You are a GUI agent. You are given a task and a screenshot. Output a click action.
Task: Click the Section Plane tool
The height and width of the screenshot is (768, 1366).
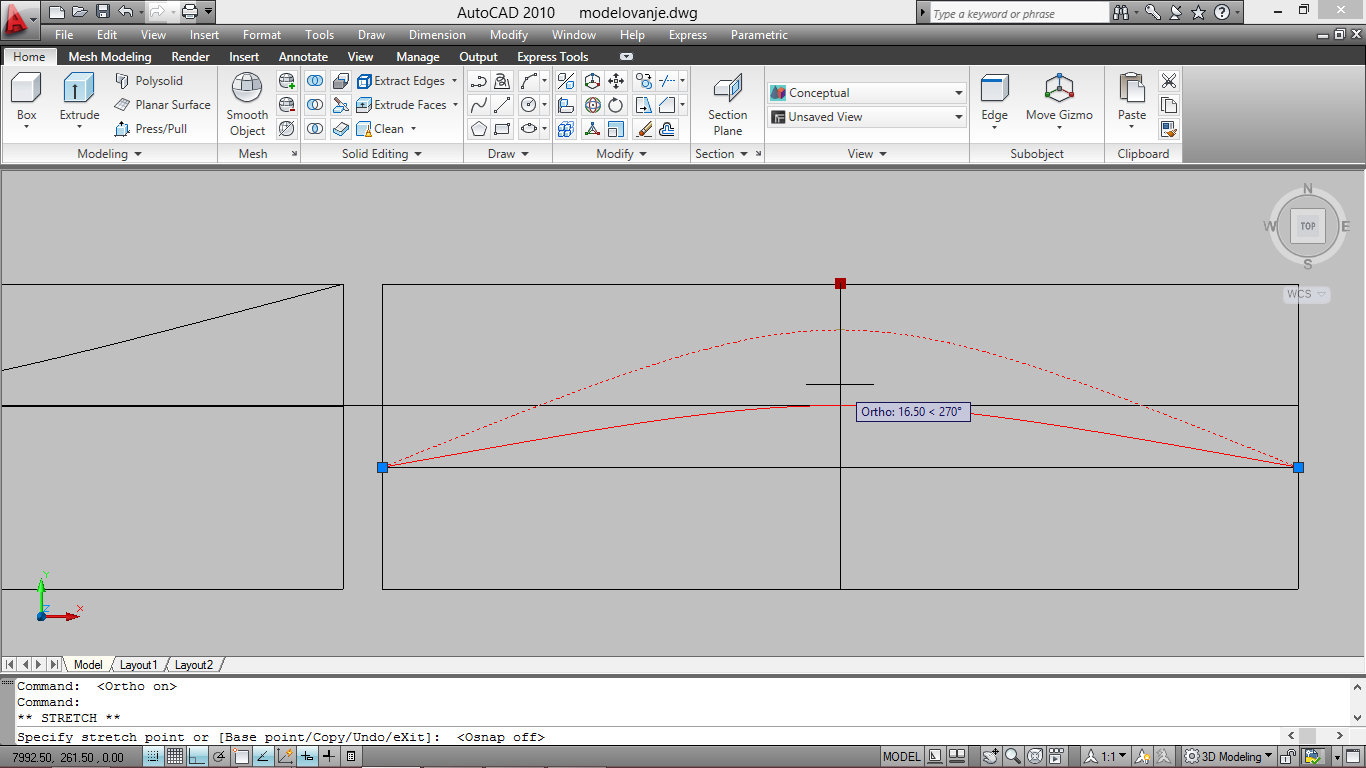[x=727, y=104]
